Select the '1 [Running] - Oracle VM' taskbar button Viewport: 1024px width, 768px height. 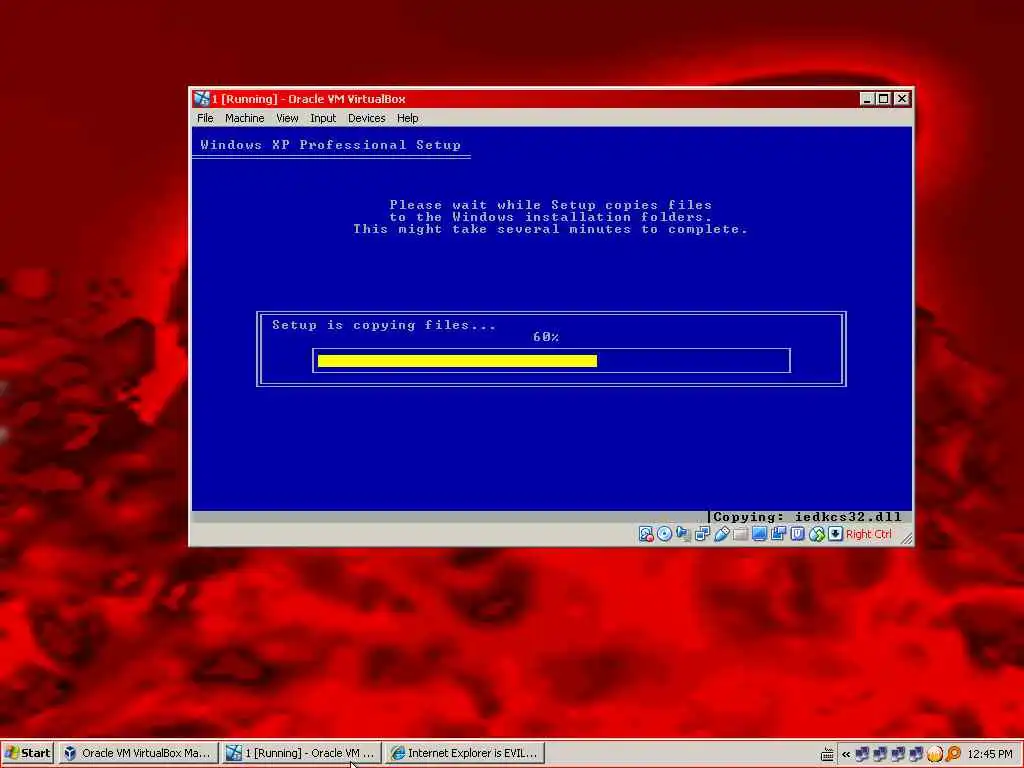(x=301, y=753)
